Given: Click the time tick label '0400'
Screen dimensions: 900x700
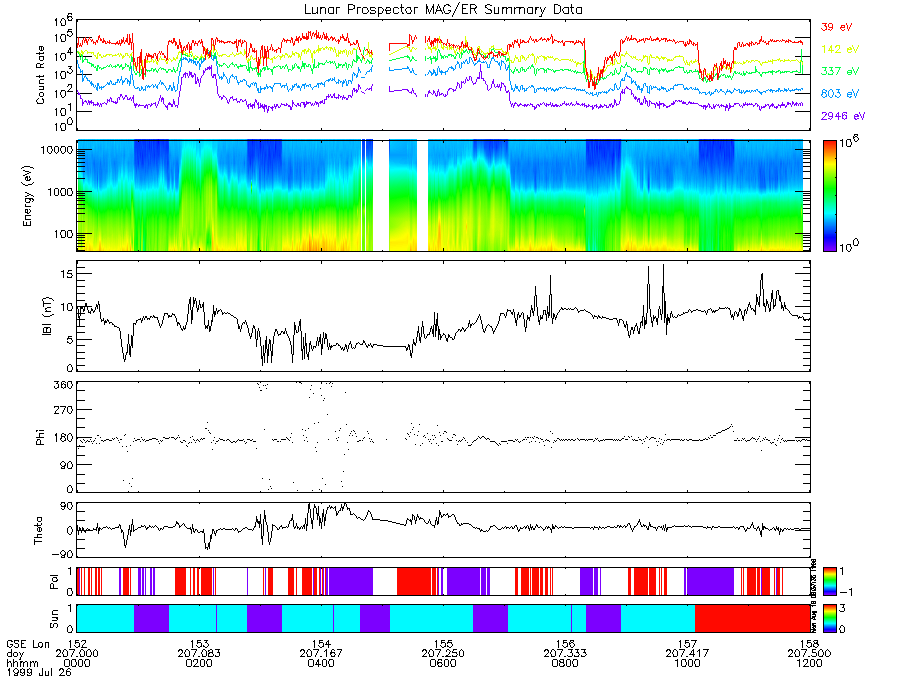Looking at the screenshot, I should (x=321, y=663).
